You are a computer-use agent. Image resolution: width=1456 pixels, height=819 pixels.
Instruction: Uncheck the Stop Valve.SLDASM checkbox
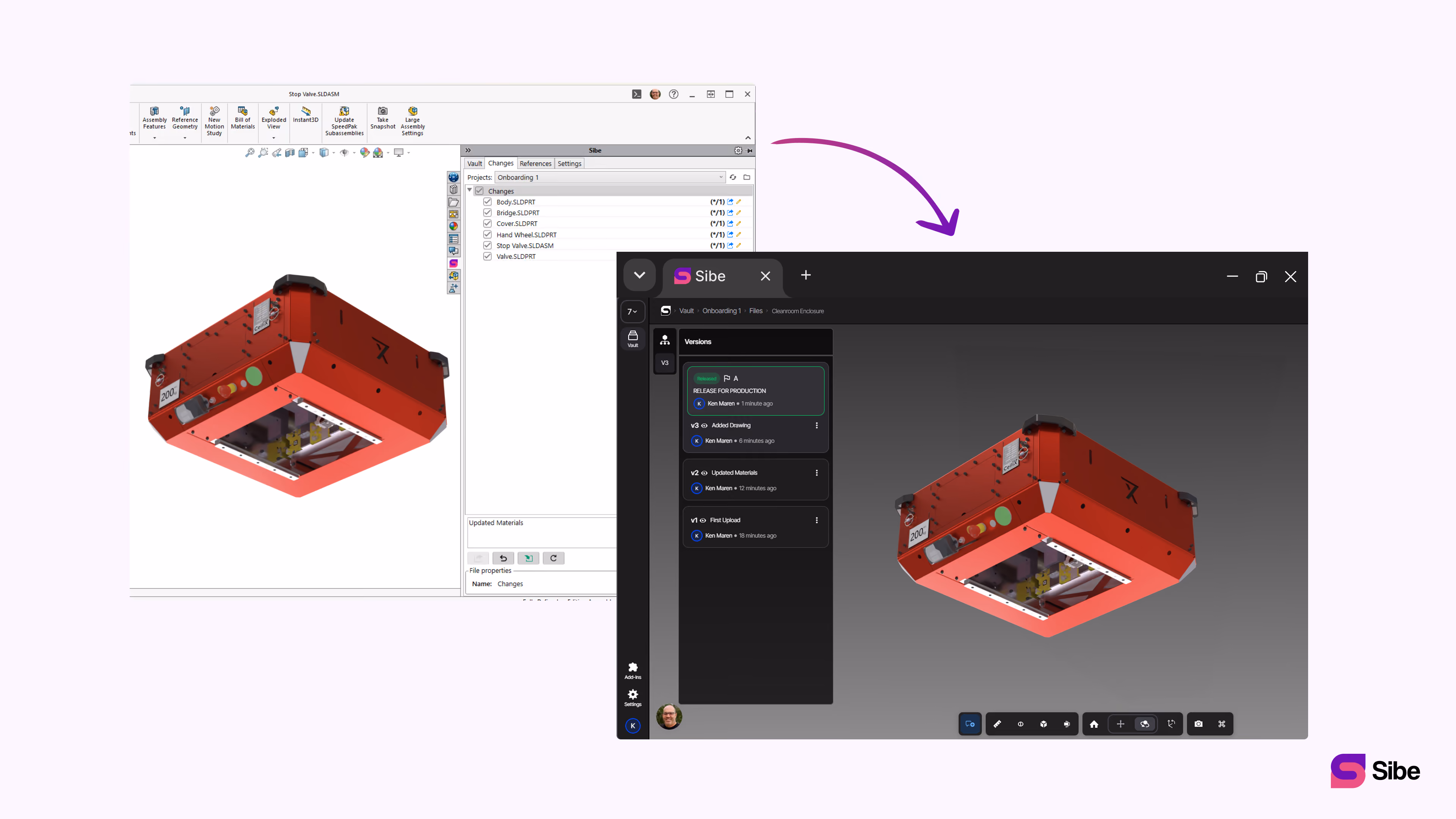point(487,245)
